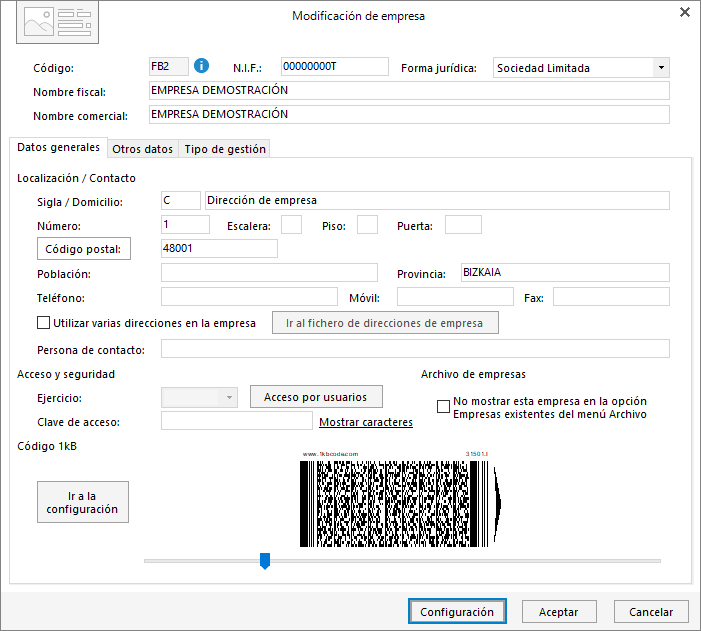Click the Clave de acceso field
This screenshot has height=631, width=701.
[236, 420]
